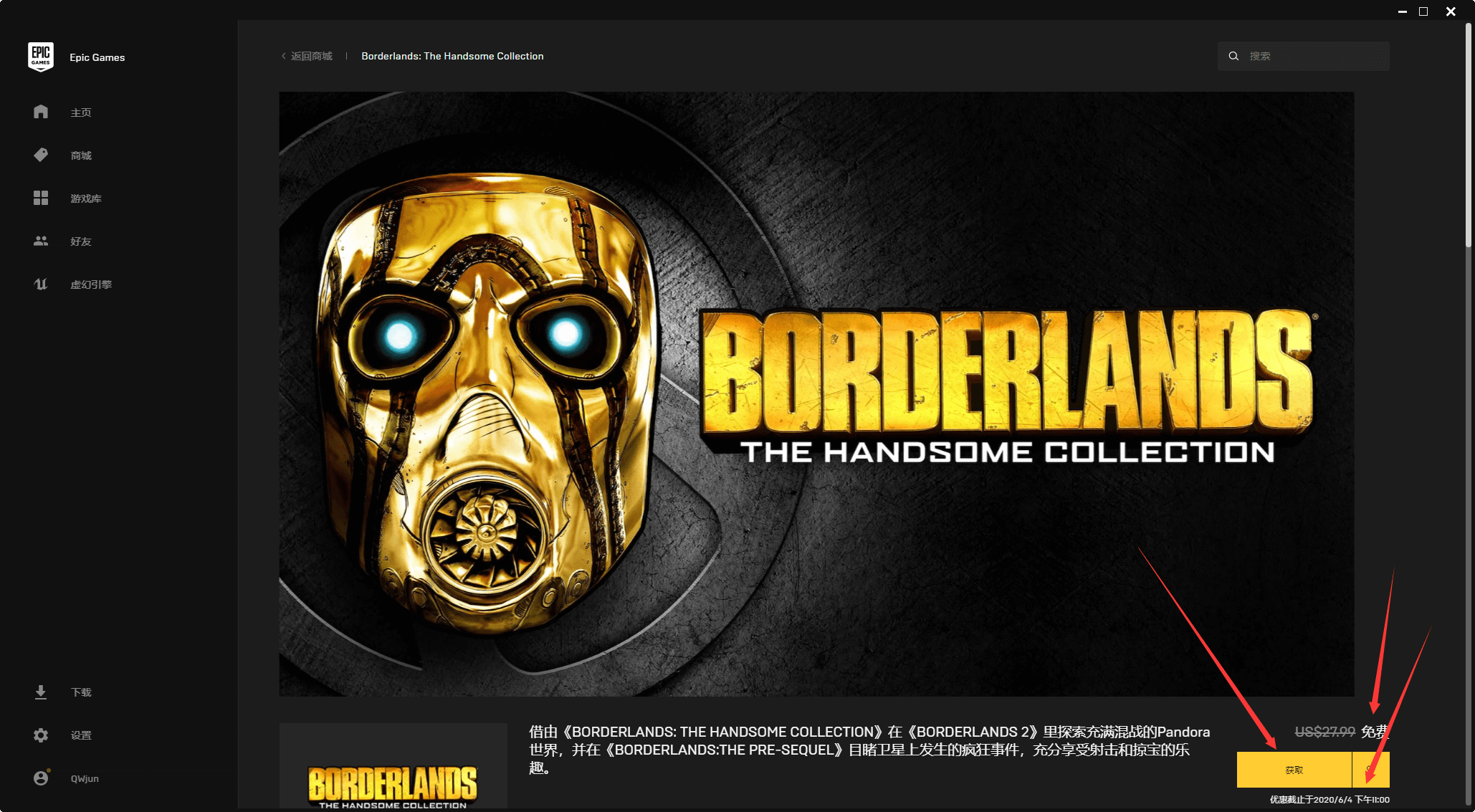Viewport: 1475px width, 812px height.
Task: Open the 游戏库 library grid icon
Action: pyautogui.click(x=41, y=198)
